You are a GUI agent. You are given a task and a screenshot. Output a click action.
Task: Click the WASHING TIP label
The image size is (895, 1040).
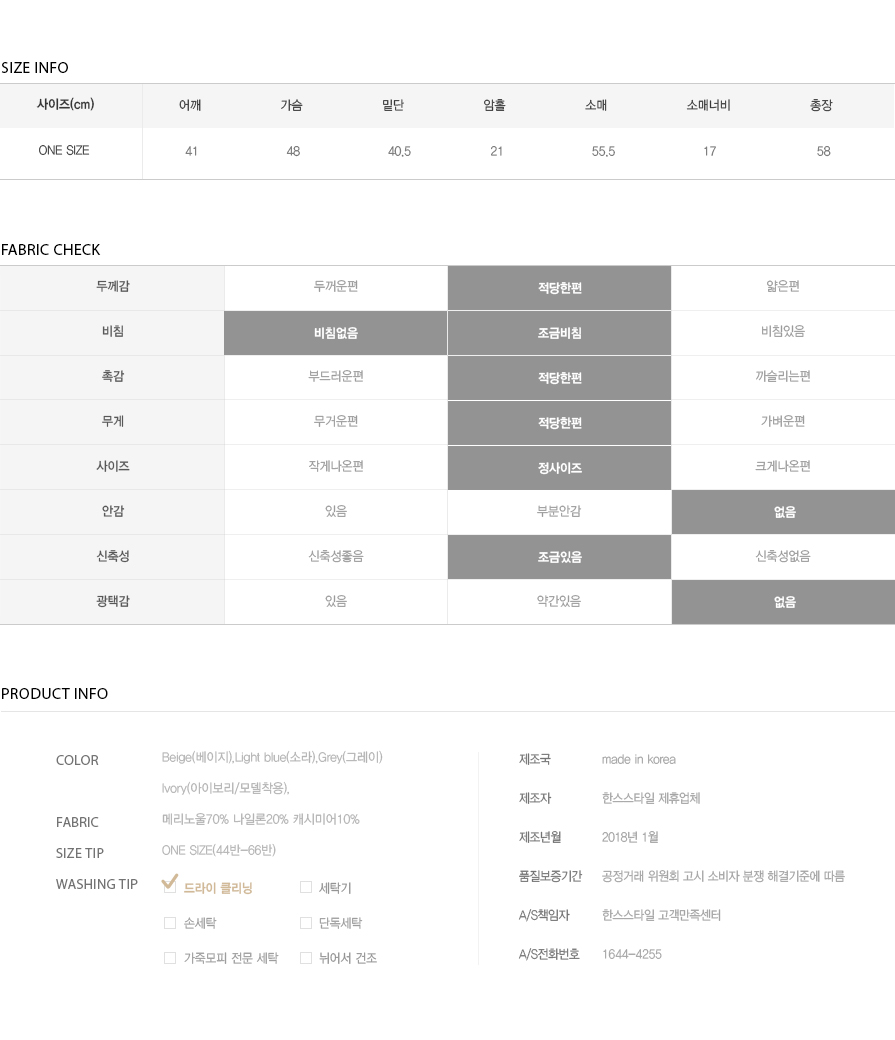click(97, 884)
